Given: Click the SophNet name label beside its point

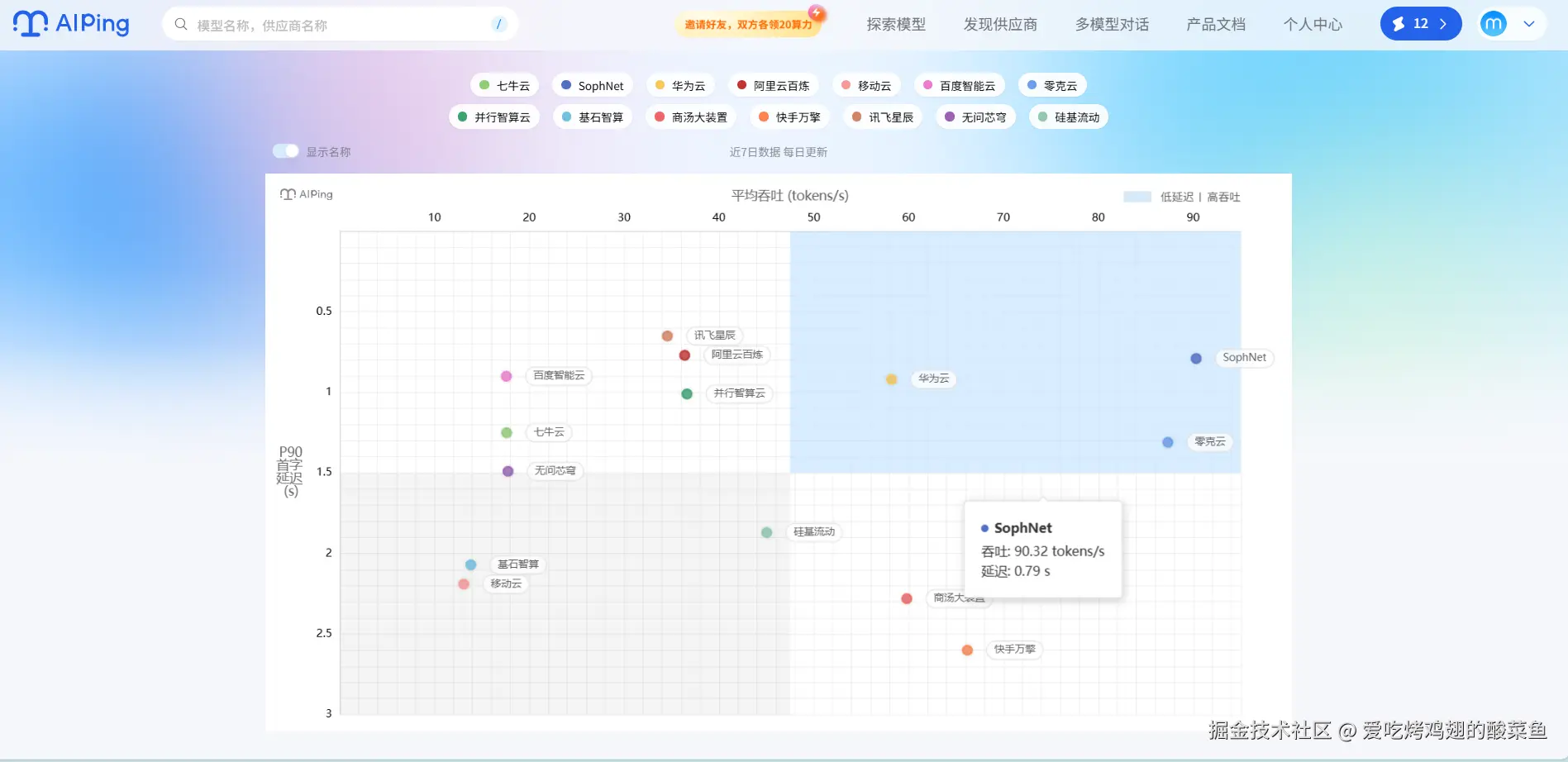Looking at the screenshot, I should [x=1244, y=357].
